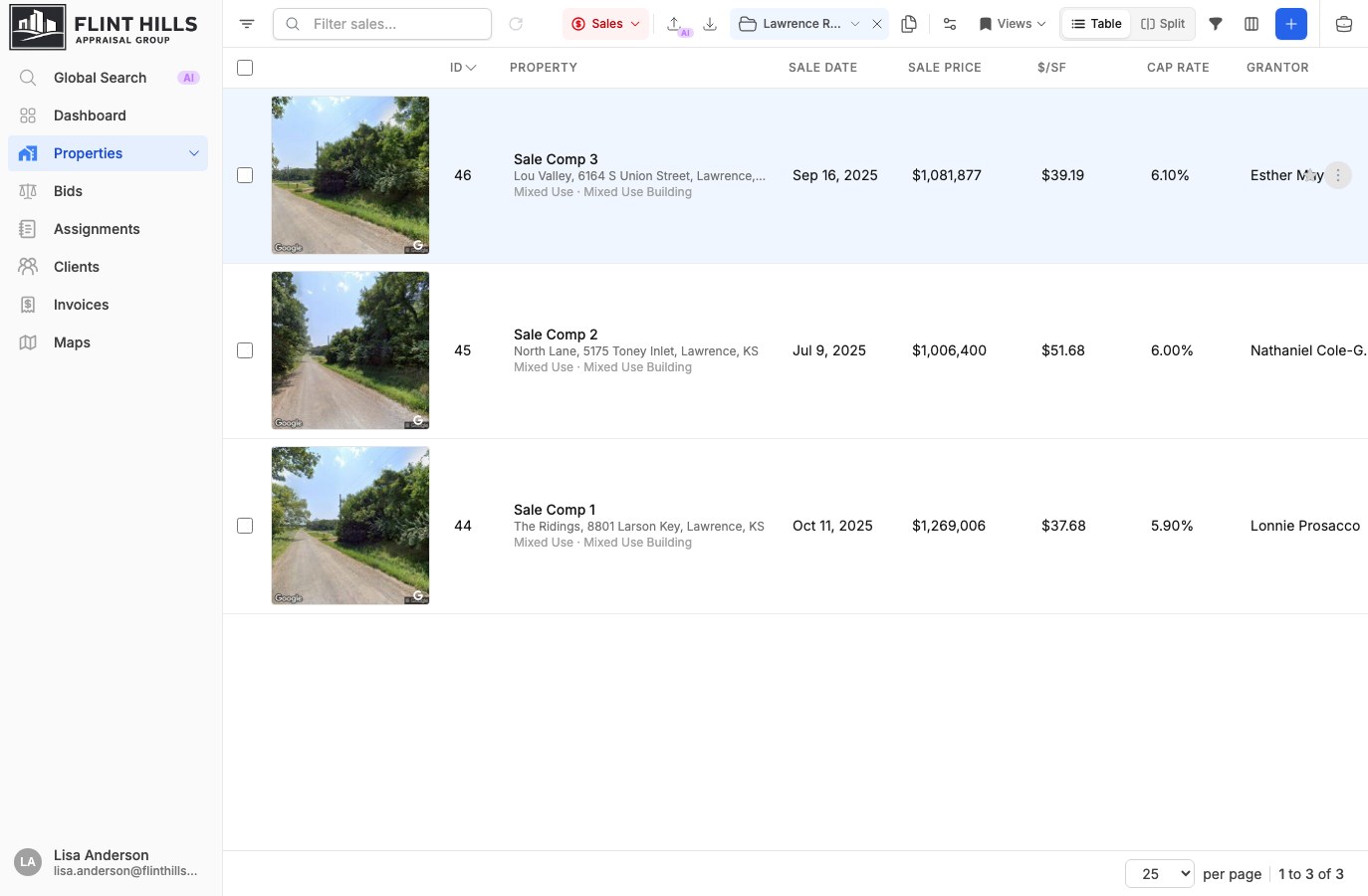Open the Views dropdown
This screenshot has width=1368, height=896.
(x=1013, y=24)
